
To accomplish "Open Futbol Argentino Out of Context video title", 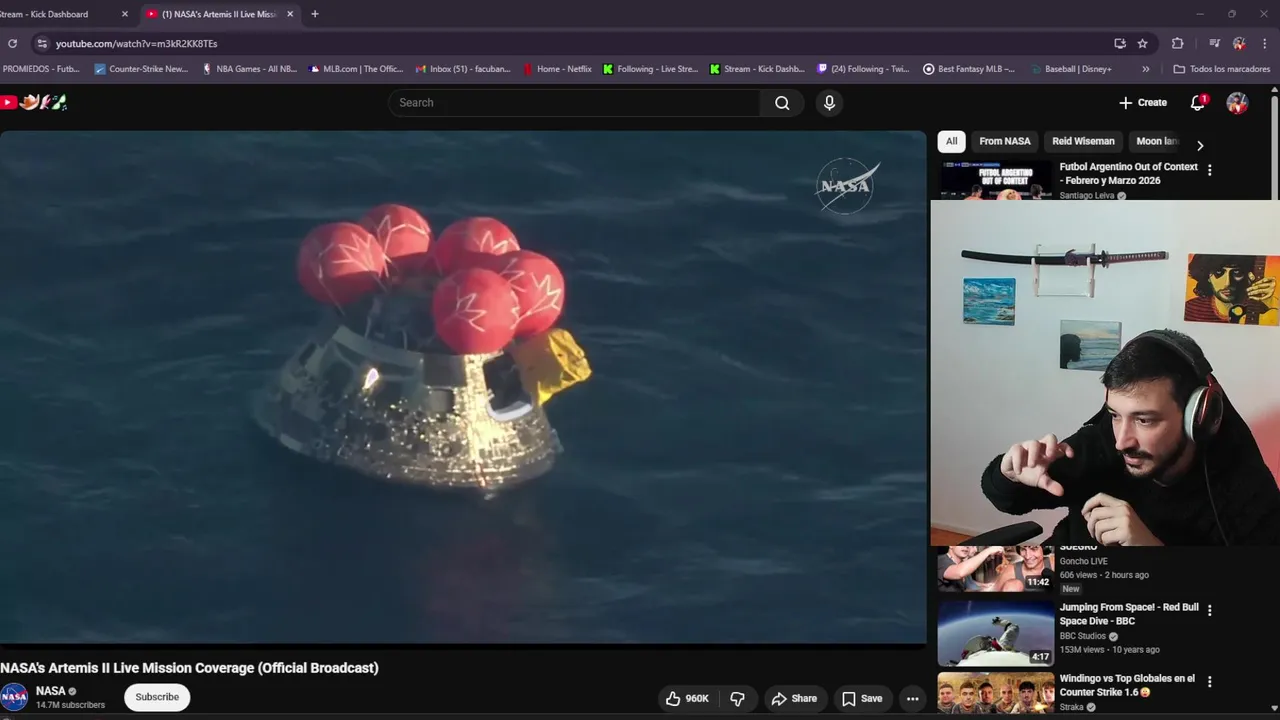I will (x=1128, y=173).
